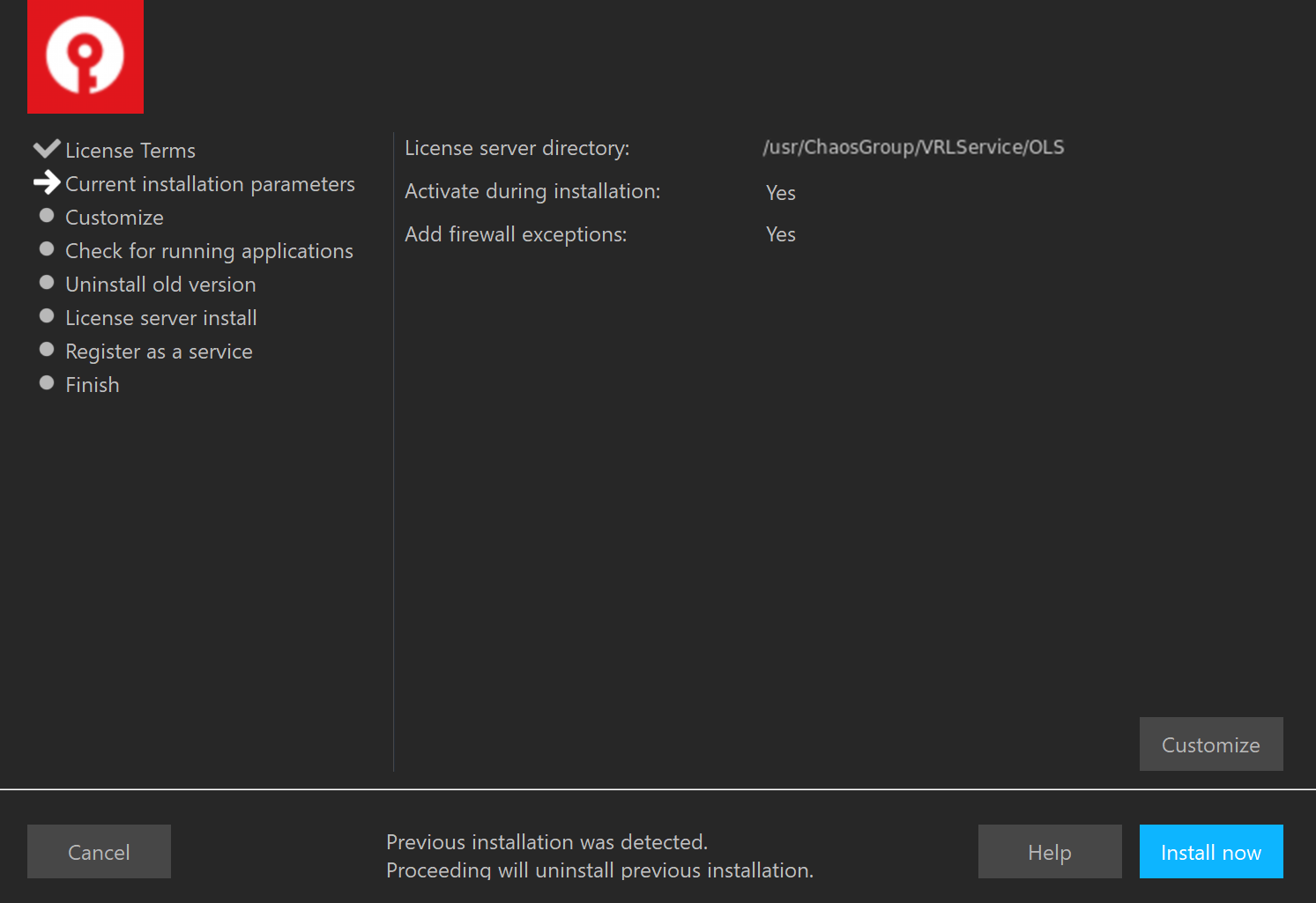Click the Yes value for Add firewall exceptions
The image size is (1316, 903).
[x=780, y=234]
